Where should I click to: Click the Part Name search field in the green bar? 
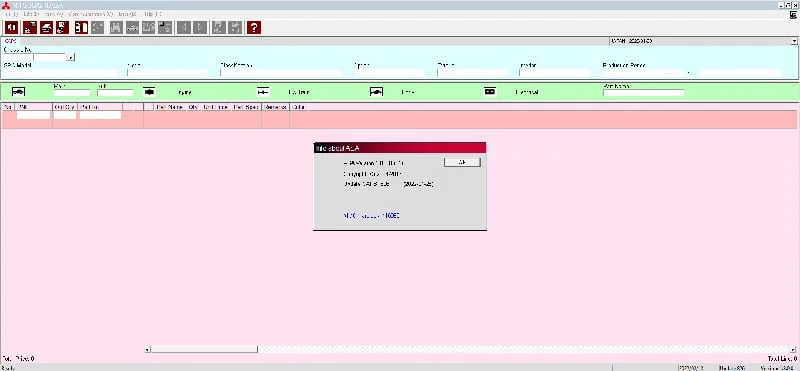[x=643, y=93]
